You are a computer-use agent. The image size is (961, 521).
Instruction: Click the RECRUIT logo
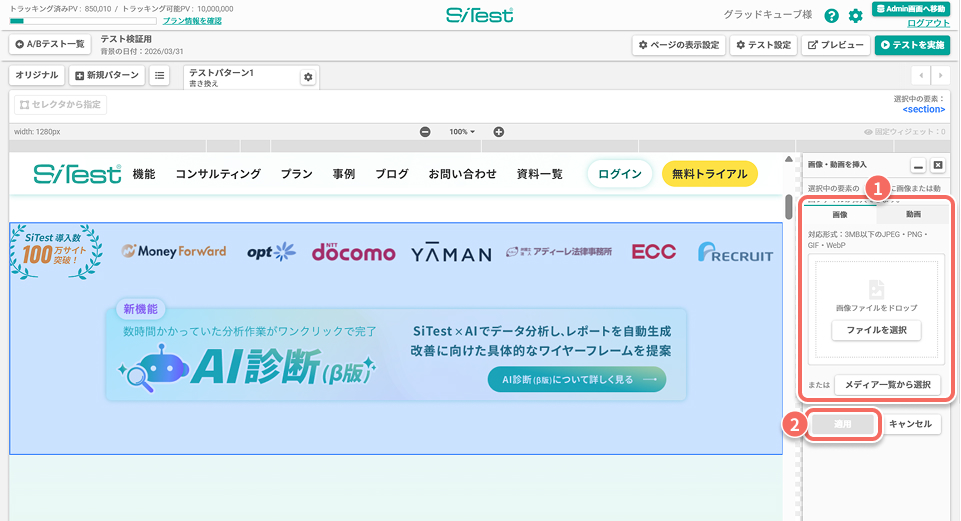point(735,253)
